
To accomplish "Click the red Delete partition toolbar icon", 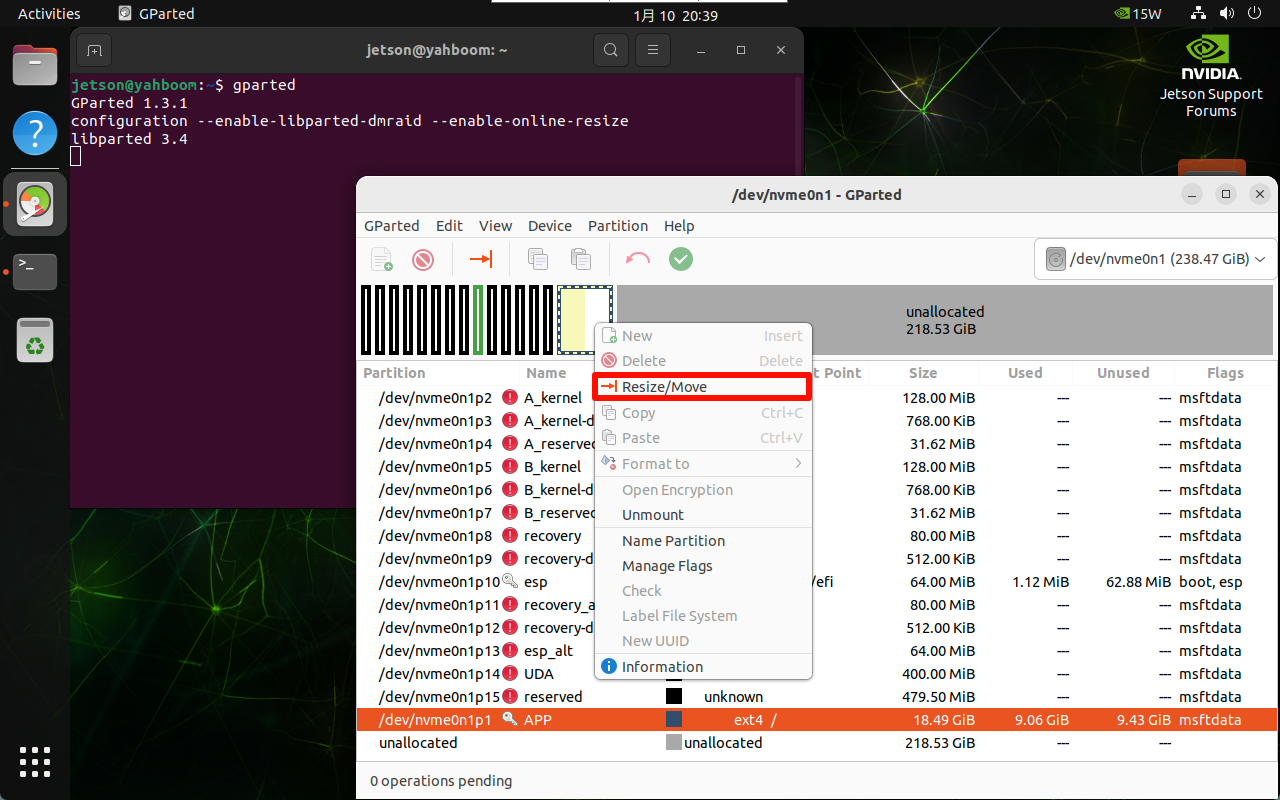I will tap(423, 259).
